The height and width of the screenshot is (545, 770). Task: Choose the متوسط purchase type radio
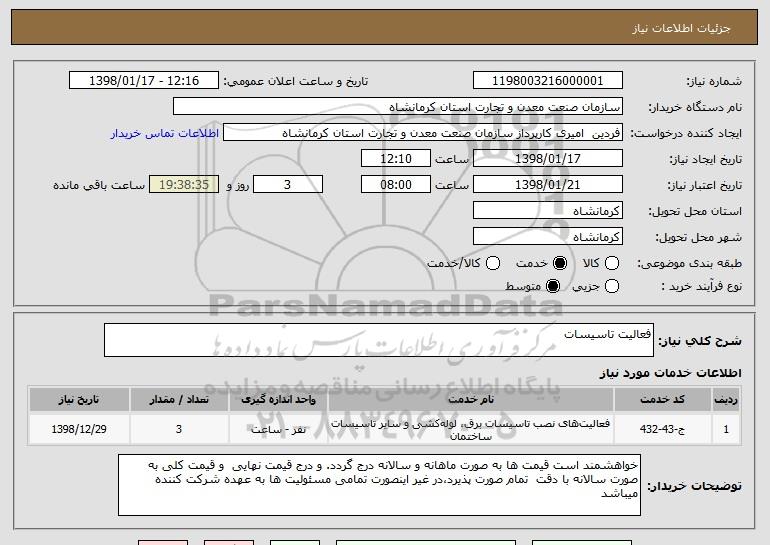point(553,286)
